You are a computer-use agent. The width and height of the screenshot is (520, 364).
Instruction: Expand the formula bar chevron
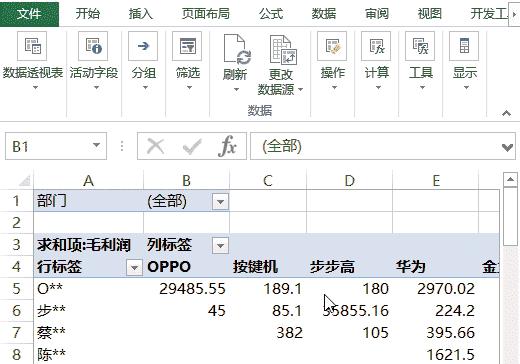click(507, 147)
